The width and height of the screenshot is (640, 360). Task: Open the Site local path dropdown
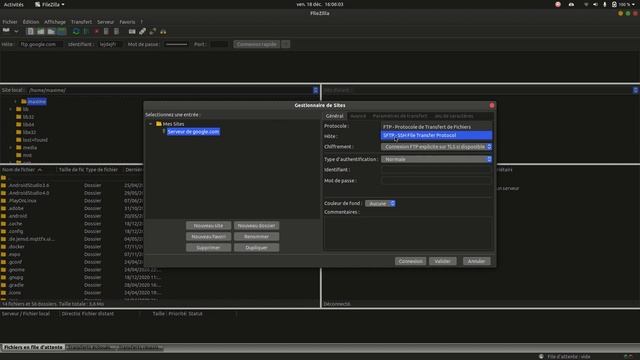click(316, 90)
